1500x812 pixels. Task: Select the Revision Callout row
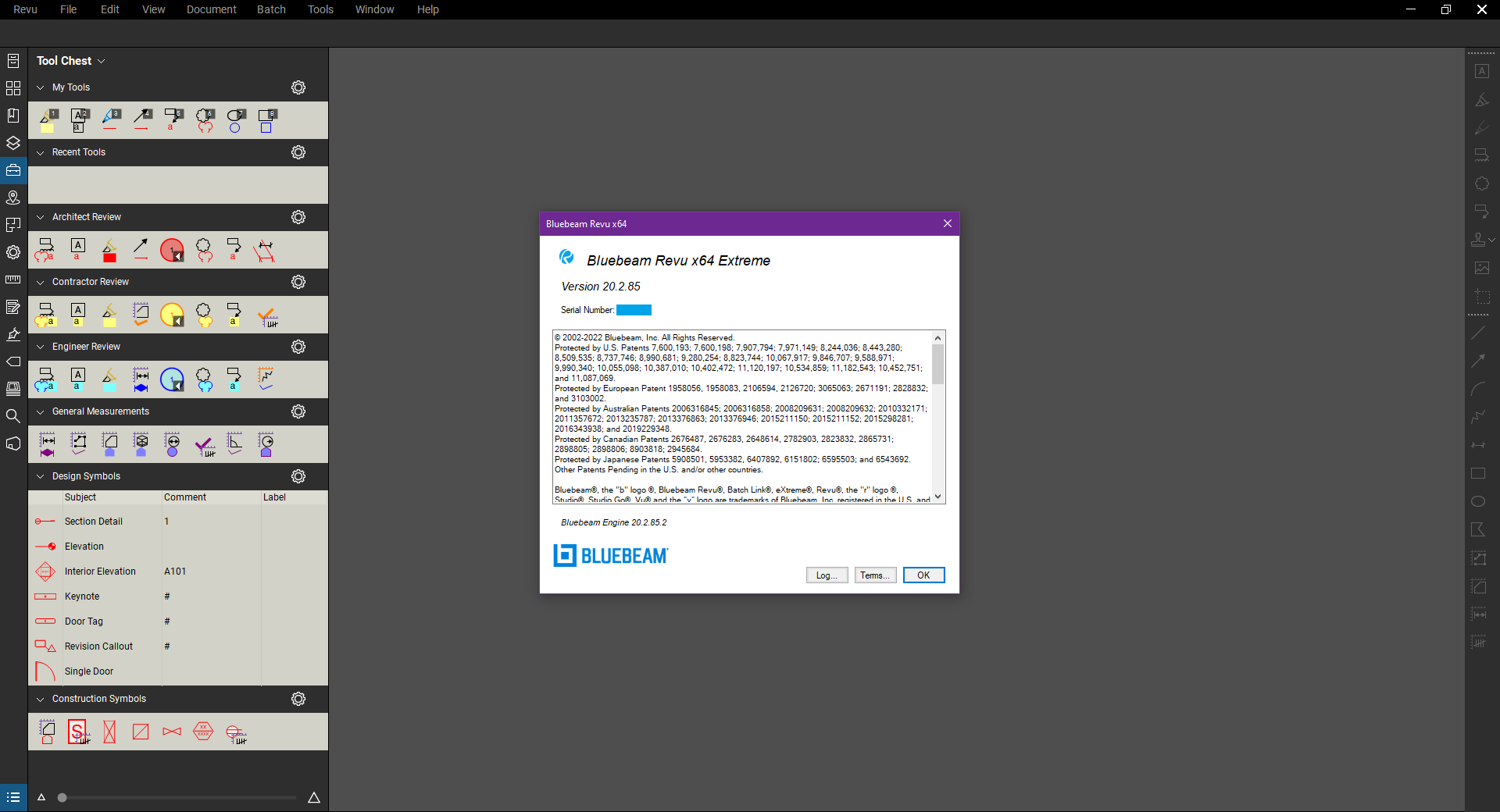point(178,646)
